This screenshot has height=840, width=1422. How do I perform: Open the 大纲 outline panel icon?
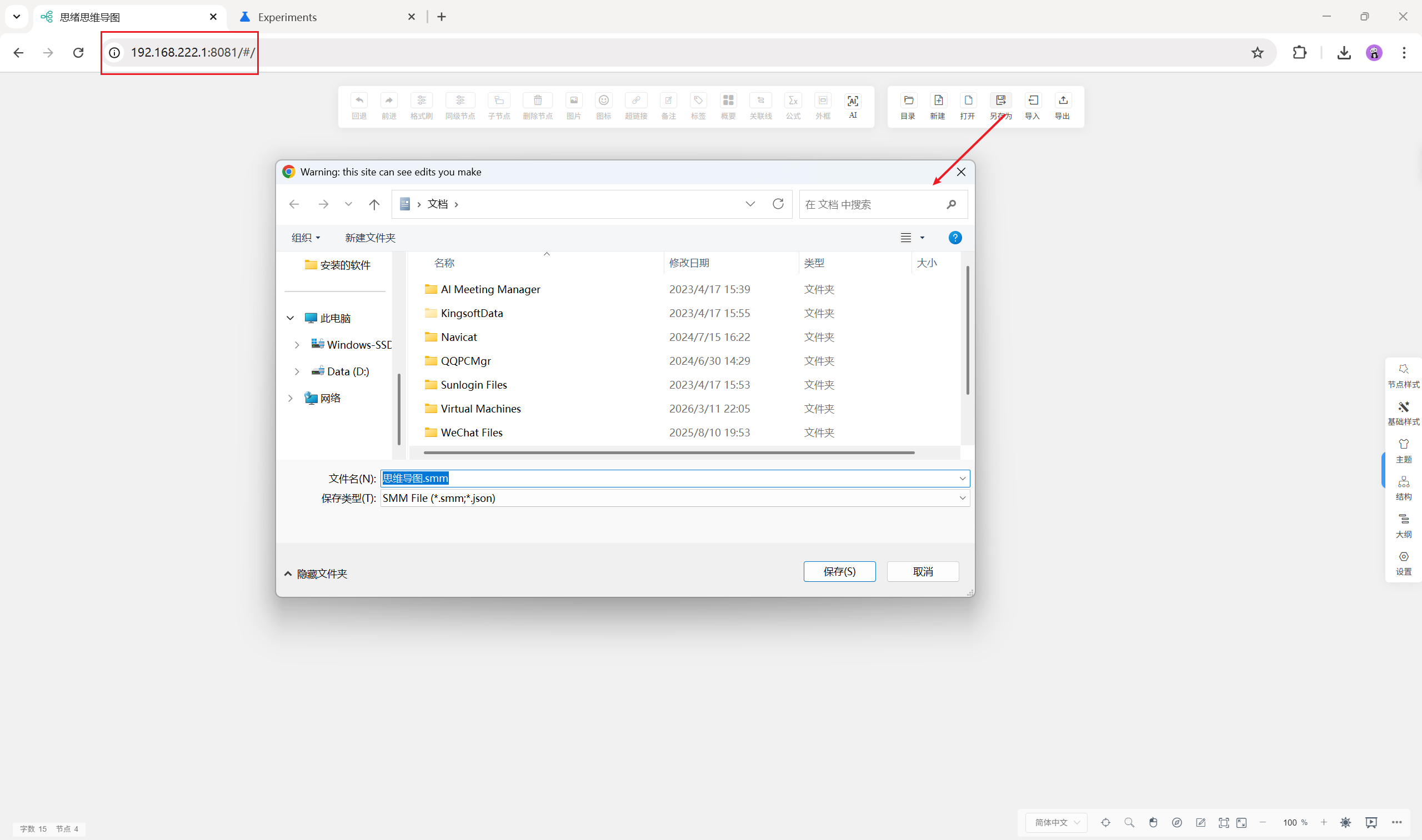click(x=1403, y=525)
